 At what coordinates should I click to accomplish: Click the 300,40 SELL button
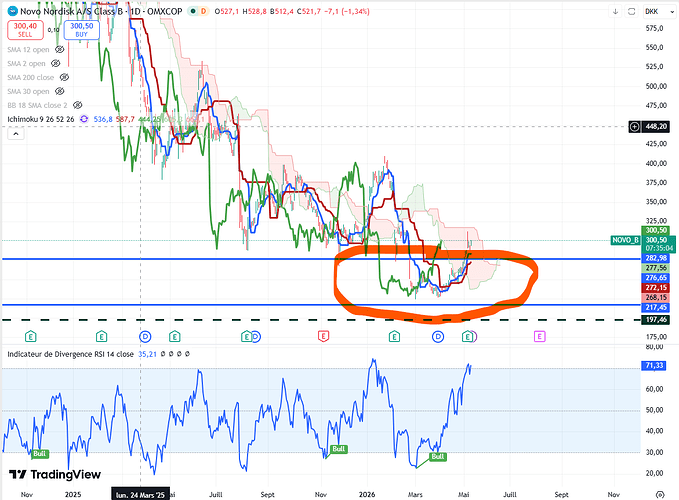coord(25,30)
